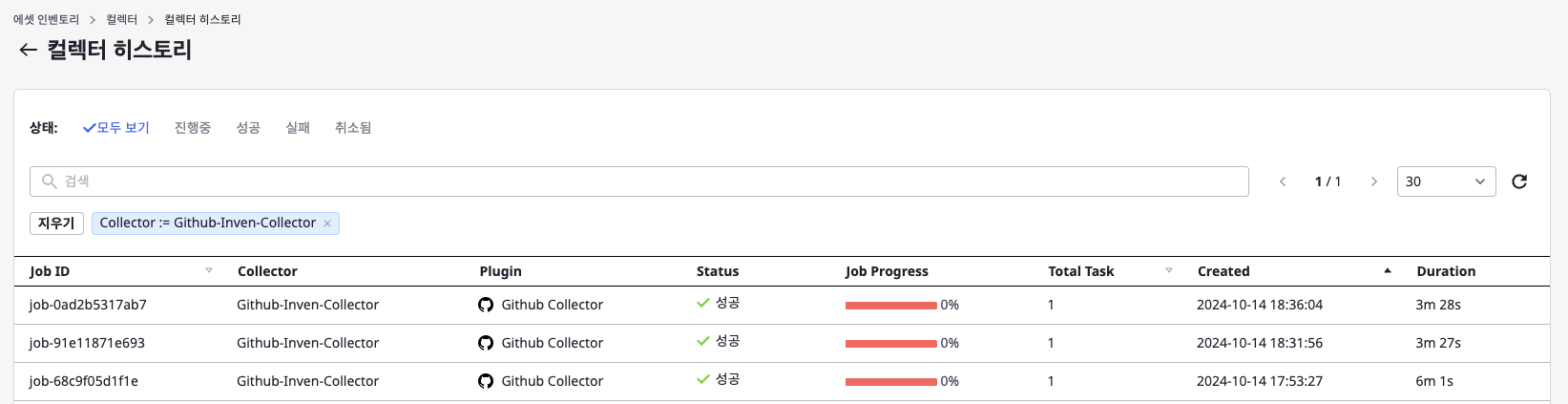Open the Job ID column sort arrow

coord(209,271)
